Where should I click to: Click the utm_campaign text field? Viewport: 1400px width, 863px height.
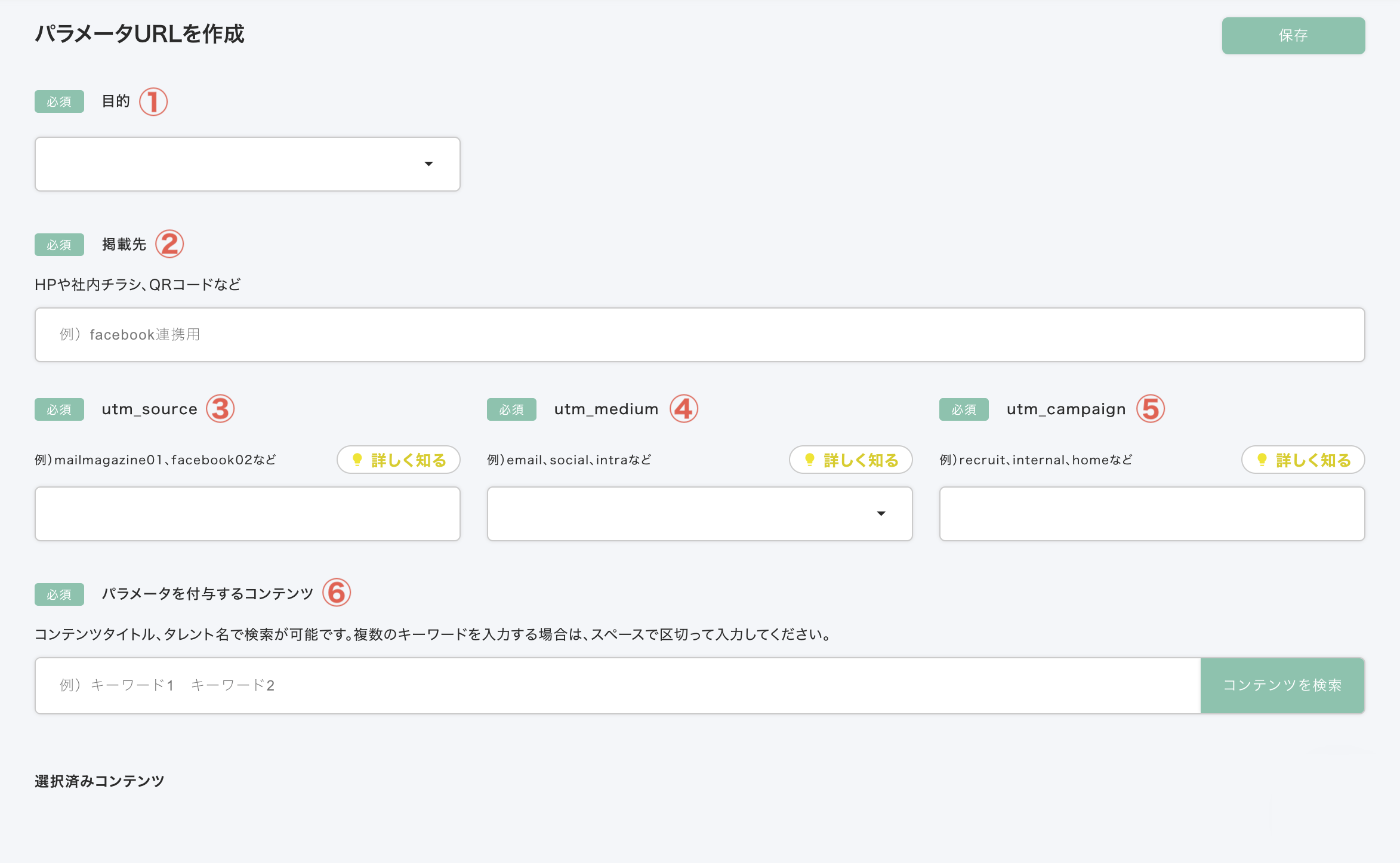[1152, 514]
